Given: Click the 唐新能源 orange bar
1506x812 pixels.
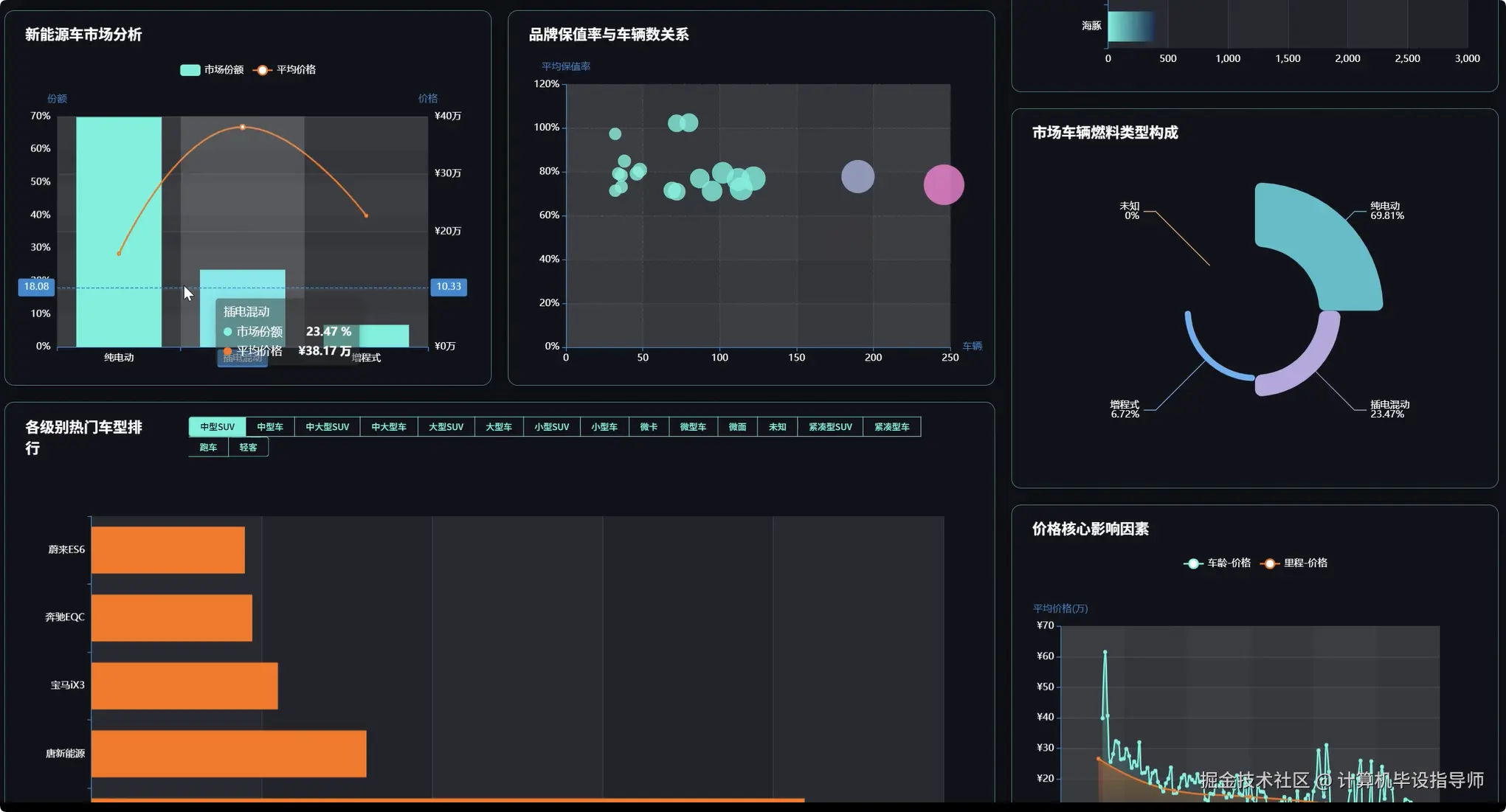Looking at the screenshot, I should pyautogui.click(x=229, y=754).
